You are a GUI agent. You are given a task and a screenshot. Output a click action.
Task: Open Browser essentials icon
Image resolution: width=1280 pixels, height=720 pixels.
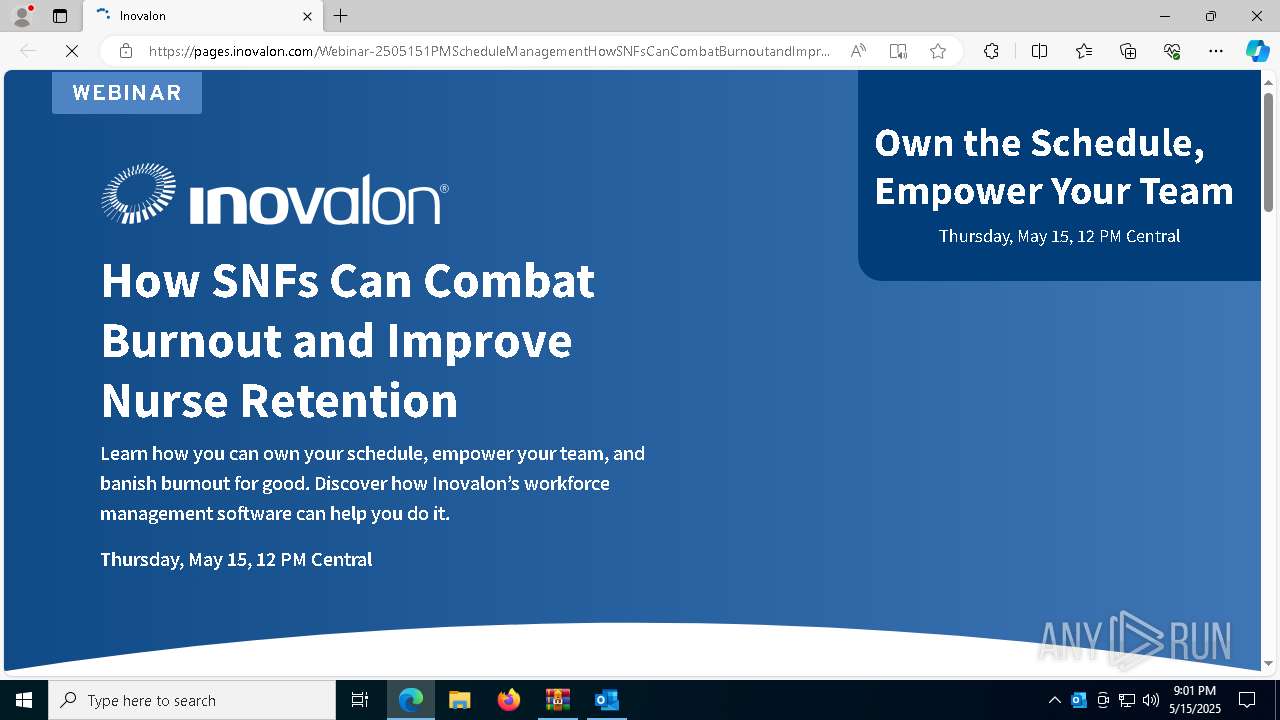coord(1172,51)
